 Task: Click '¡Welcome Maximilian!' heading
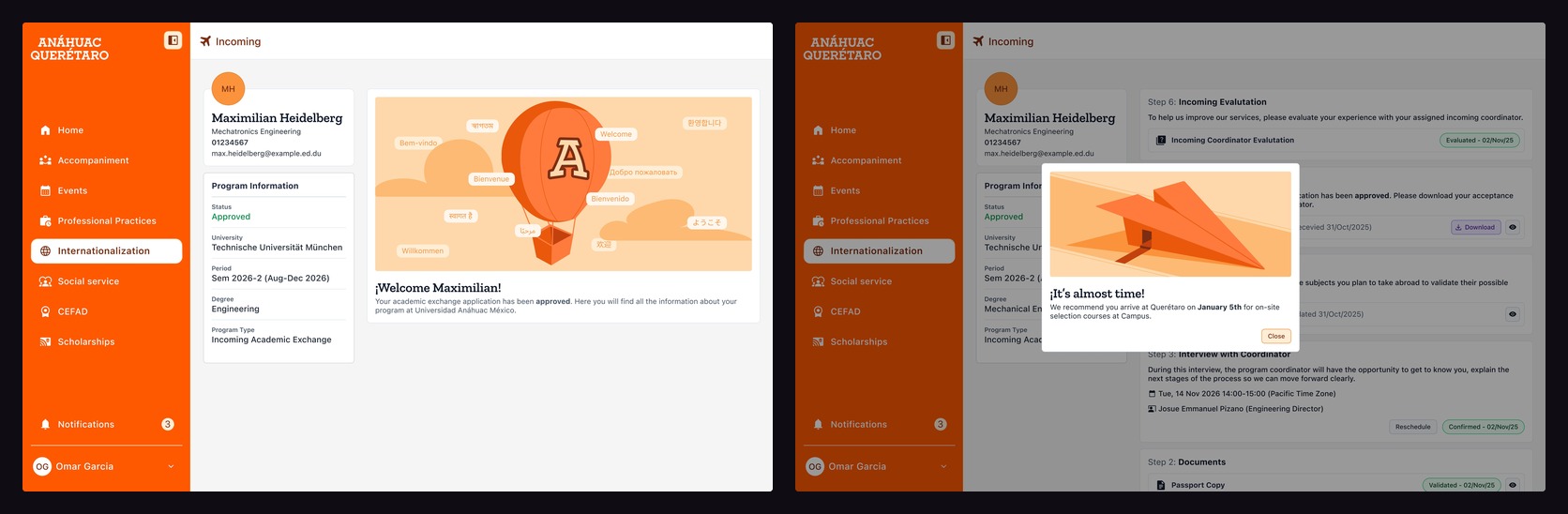tap(438, 288)
